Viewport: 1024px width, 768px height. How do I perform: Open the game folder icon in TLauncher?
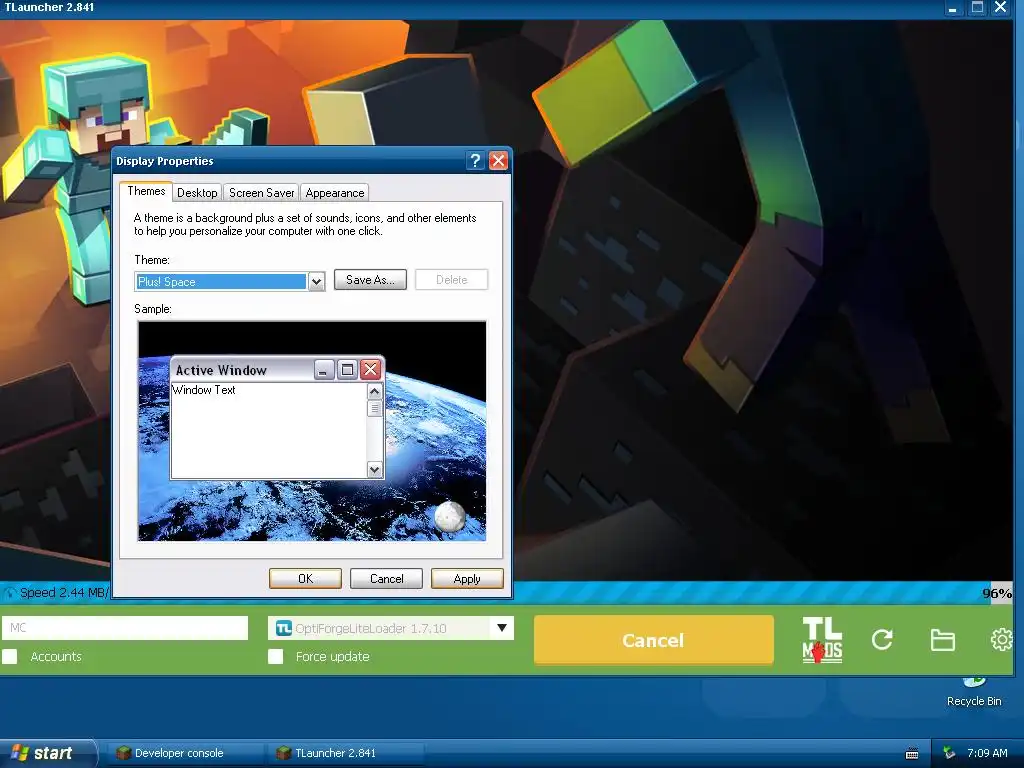pos(942,640)
